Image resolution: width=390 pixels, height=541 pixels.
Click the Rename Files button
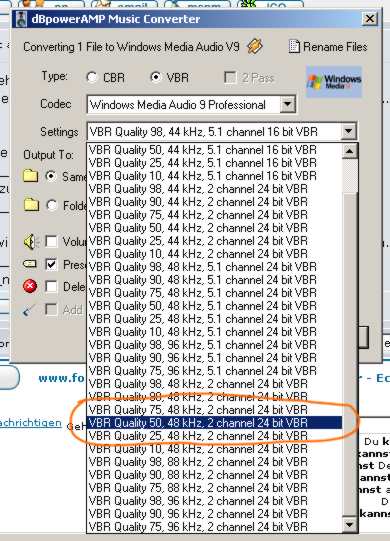pos(328,47)
